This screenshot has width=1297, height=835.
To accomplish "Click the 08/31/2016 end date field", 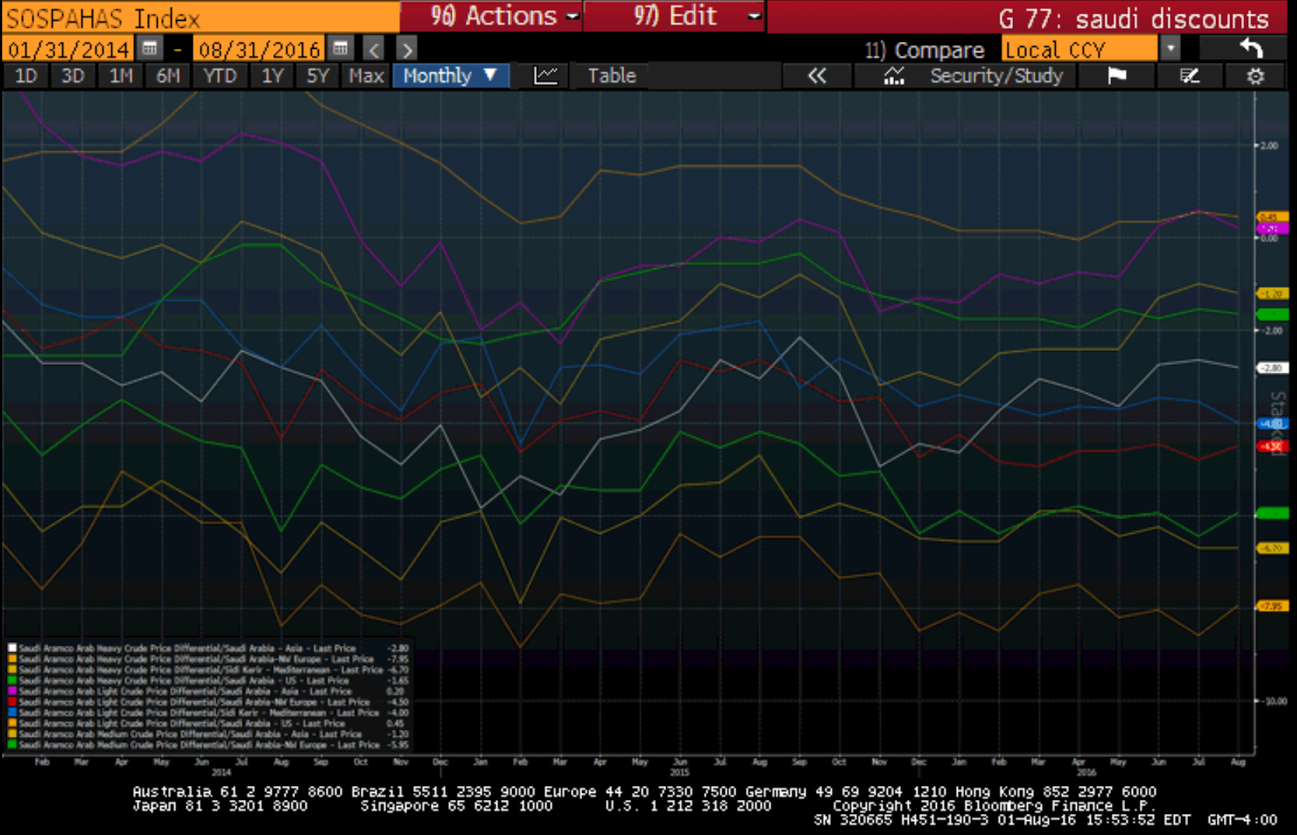I will click(x=260, y=48).
